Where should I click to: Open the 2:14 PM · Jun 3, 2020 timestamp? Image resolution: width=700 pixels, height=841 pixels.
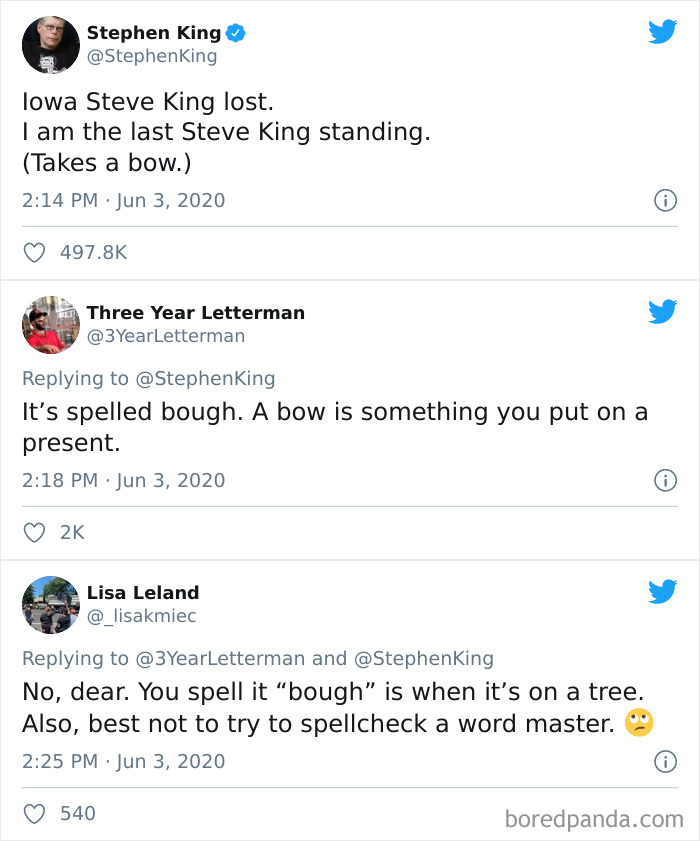123,200
